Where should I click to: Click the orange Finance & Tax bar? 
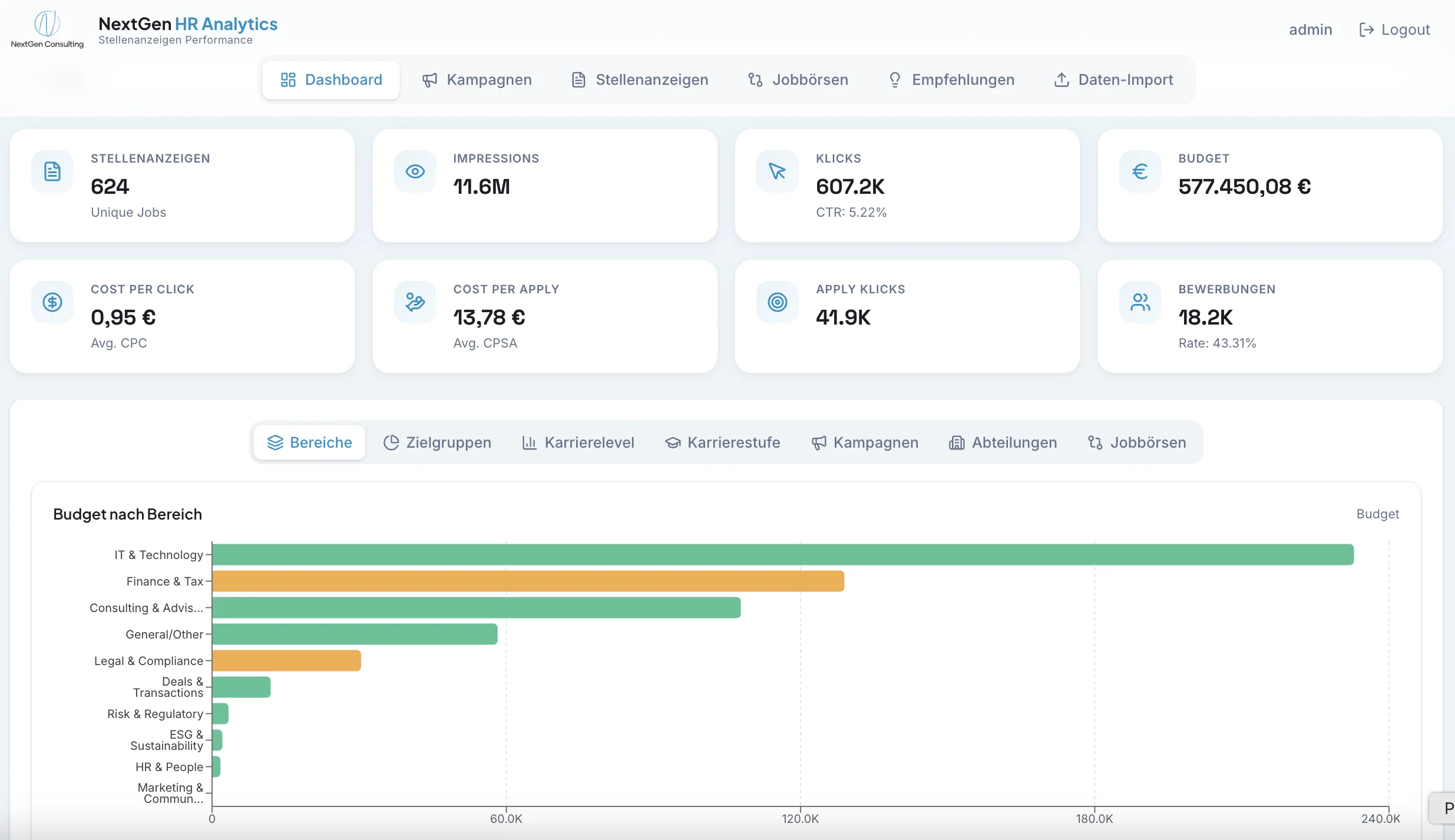click(528, 581)
